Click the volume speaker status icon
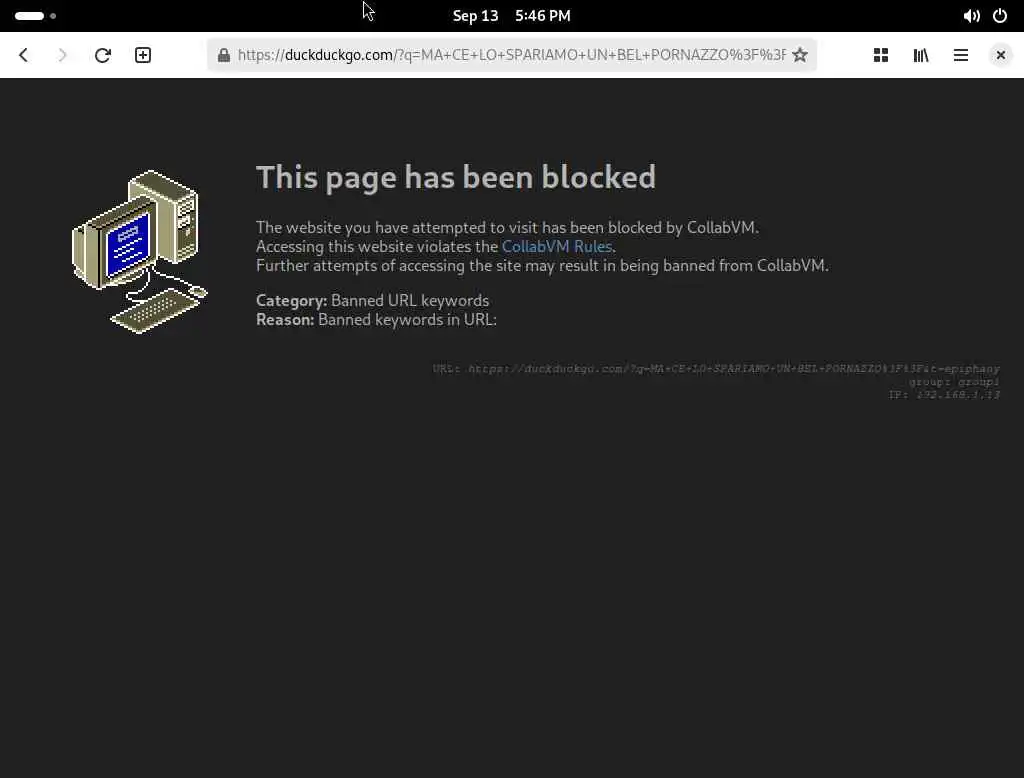This screenshot has height=778, width=1024. pyautogui.click(x=971, y=16)
